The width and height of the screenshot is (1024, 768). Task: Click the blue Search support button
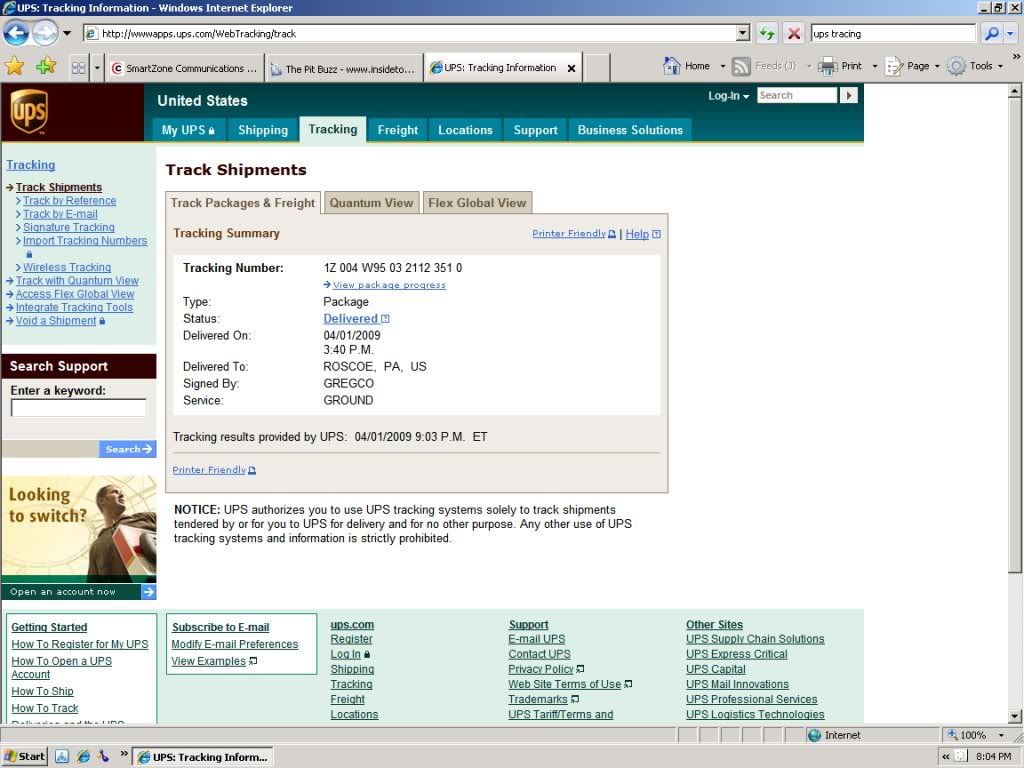click(x=127, y=449)
